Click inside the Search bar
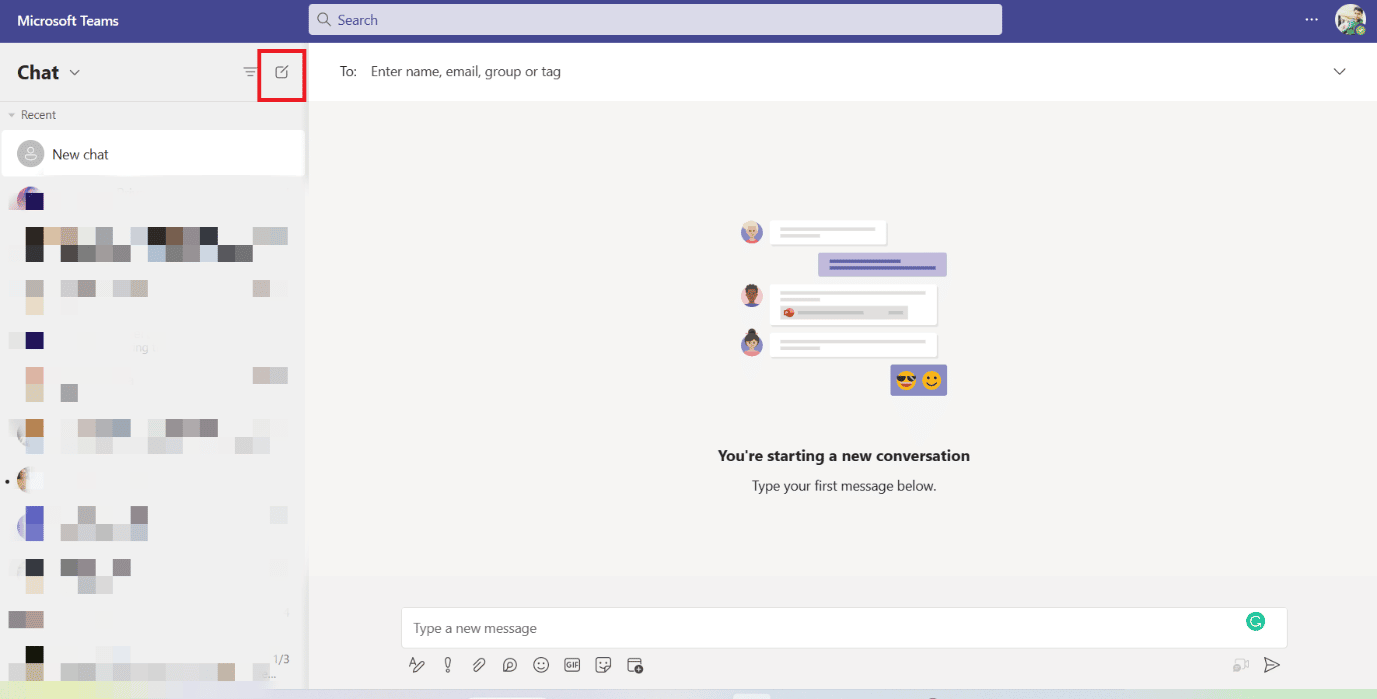Viewport: 1377px width, 699px height. pos(655,20)
